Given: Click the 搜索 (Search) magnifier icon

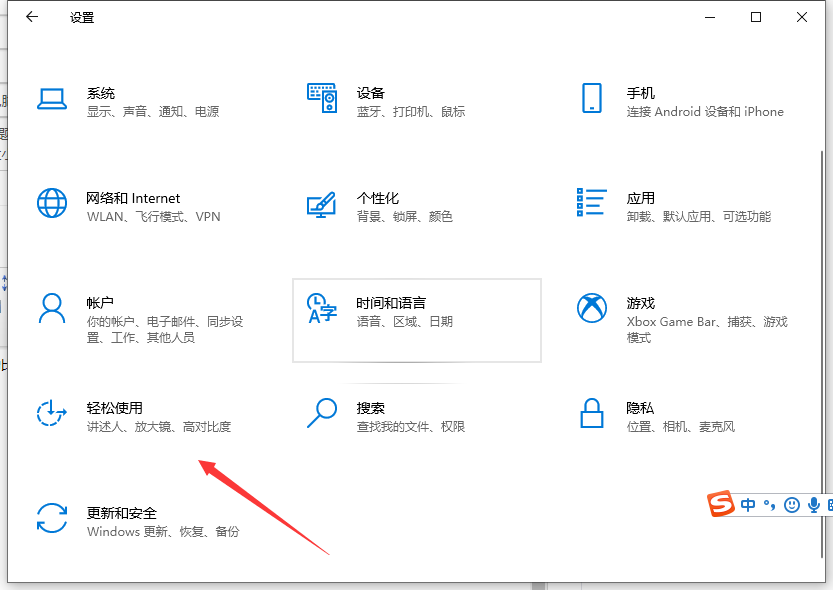Looking at the screenshot, I should coord(322,412).
